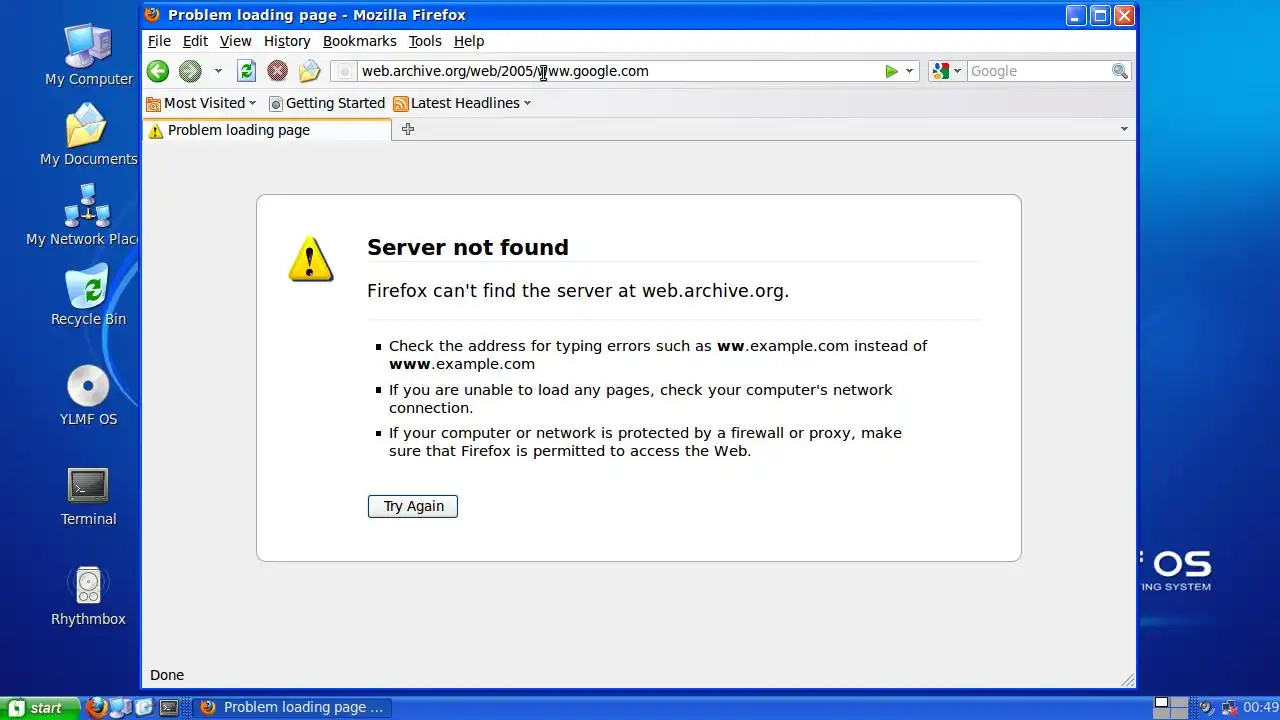Viewport: 1280px width, 720px height.
Task: Select the Rhythmbox desktop icon
Action: (89, 597)
